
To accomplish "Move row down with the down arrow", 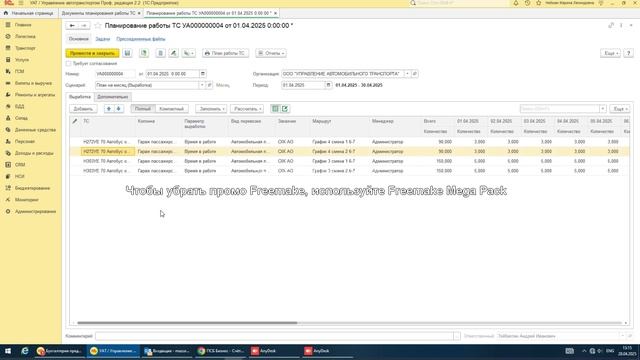I will click(119, 109).
